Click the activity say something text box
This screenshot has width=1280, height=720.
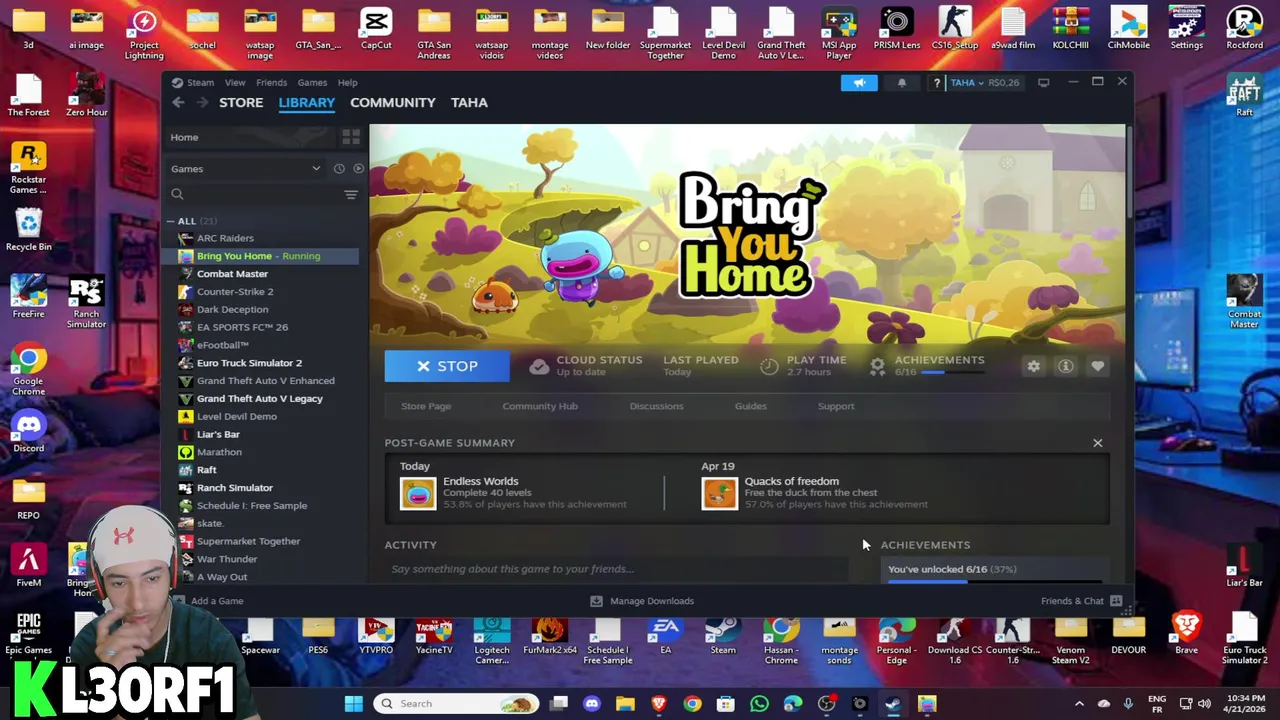click(x=615, y=569)
